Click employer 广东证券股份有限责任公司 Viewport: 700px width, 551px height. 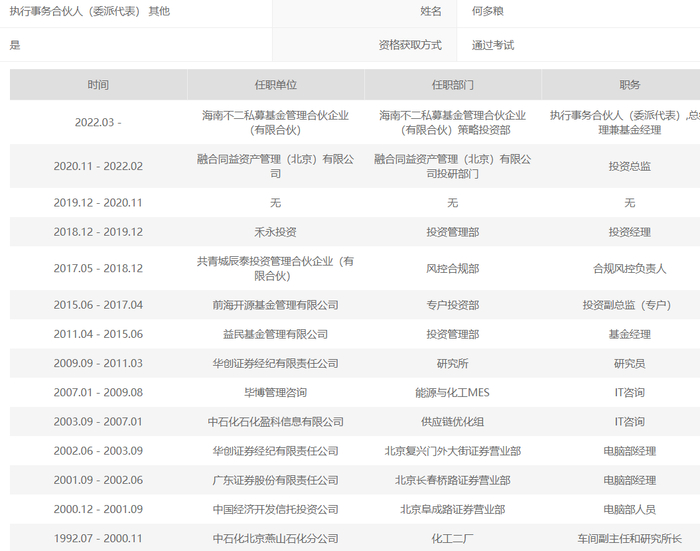pyautogui.click(x=275, y=480)
